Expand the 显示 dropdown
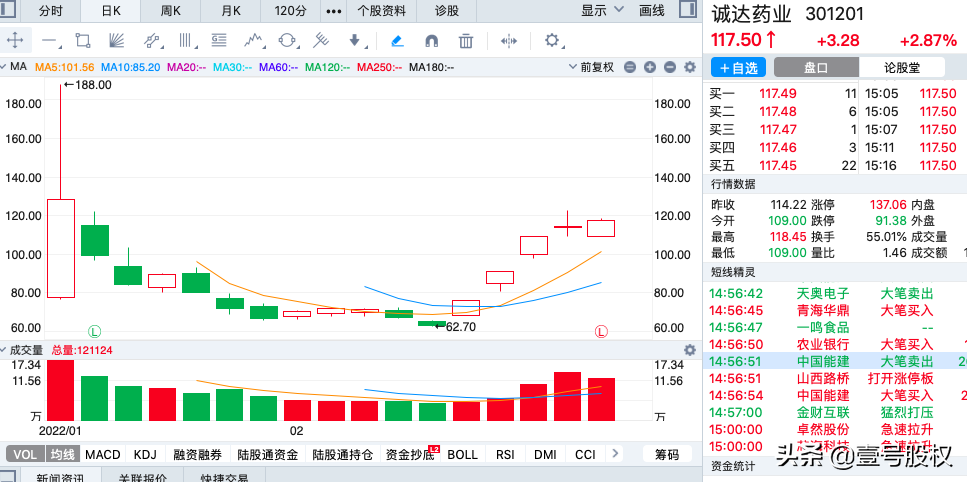The image size is (967, 482). tap(603, 10)
